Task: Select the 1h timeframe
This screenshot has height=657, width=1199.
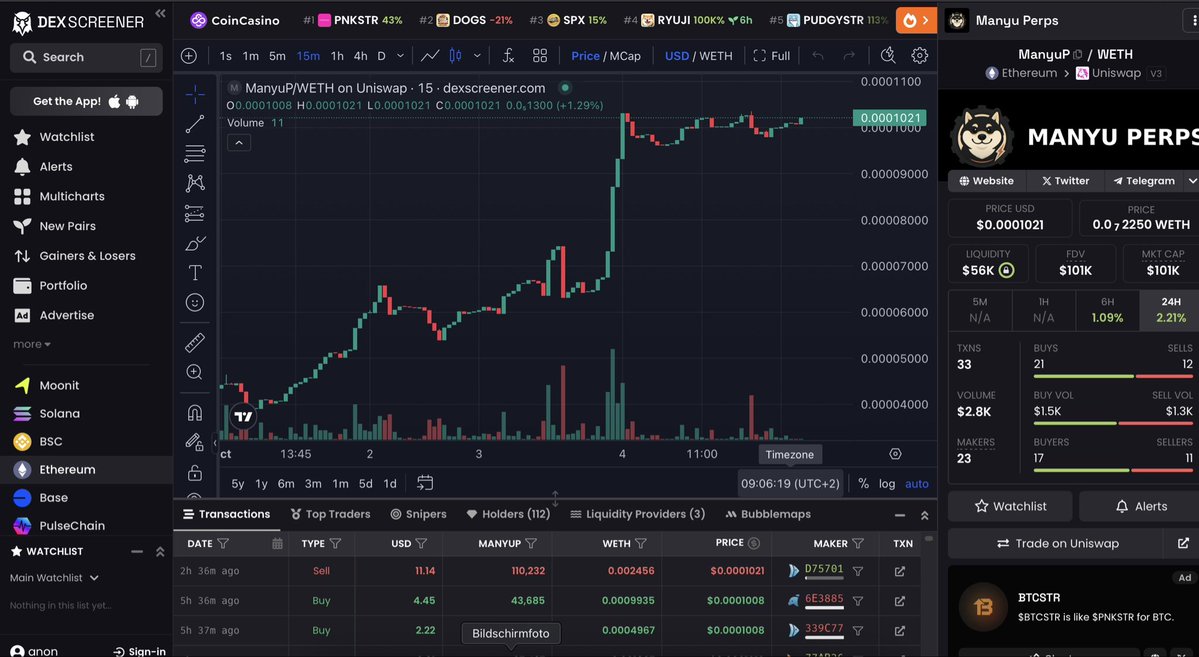Action: tap(337, 56)
